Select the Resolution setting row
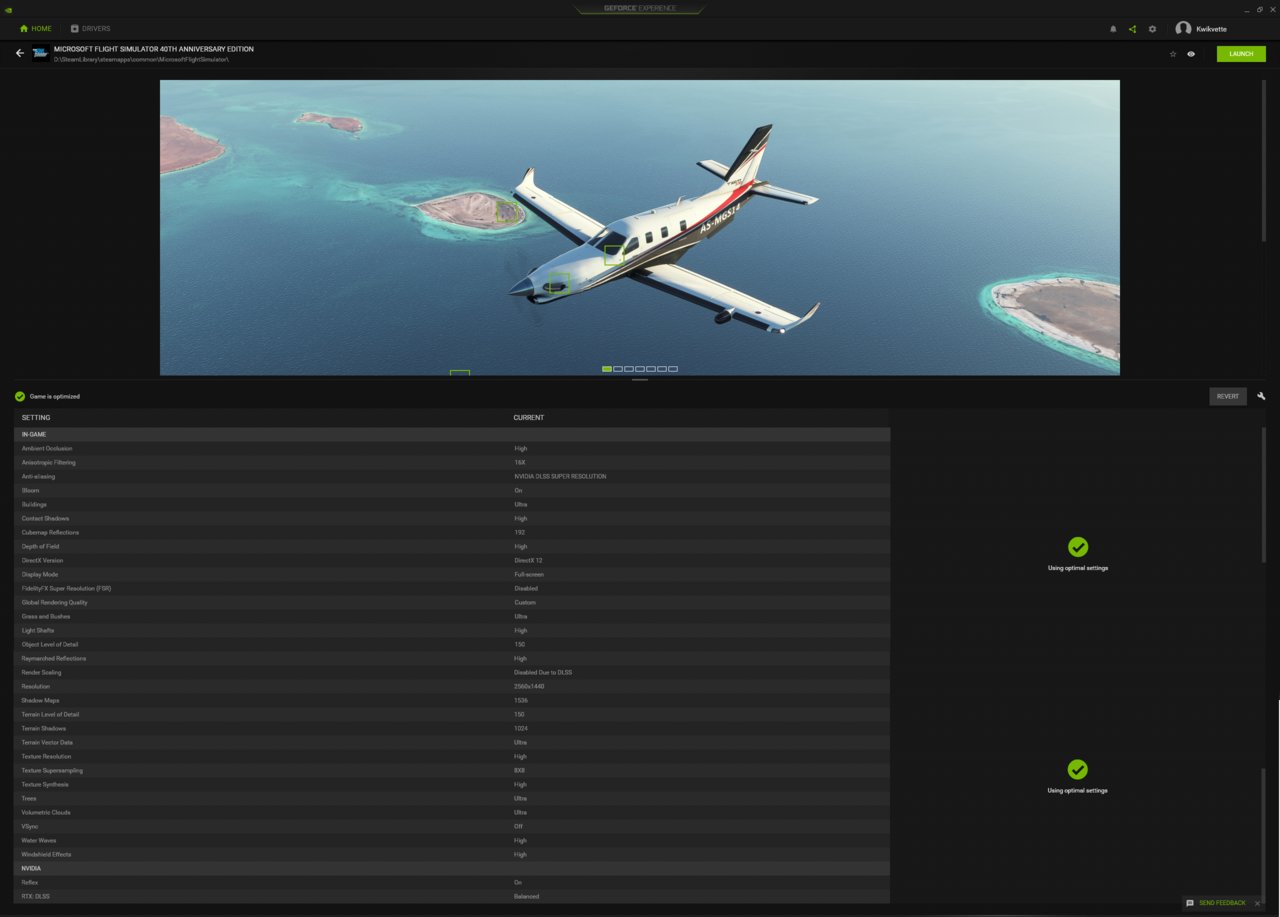This screenshot has width=1280, height=917. click(452, 687)
